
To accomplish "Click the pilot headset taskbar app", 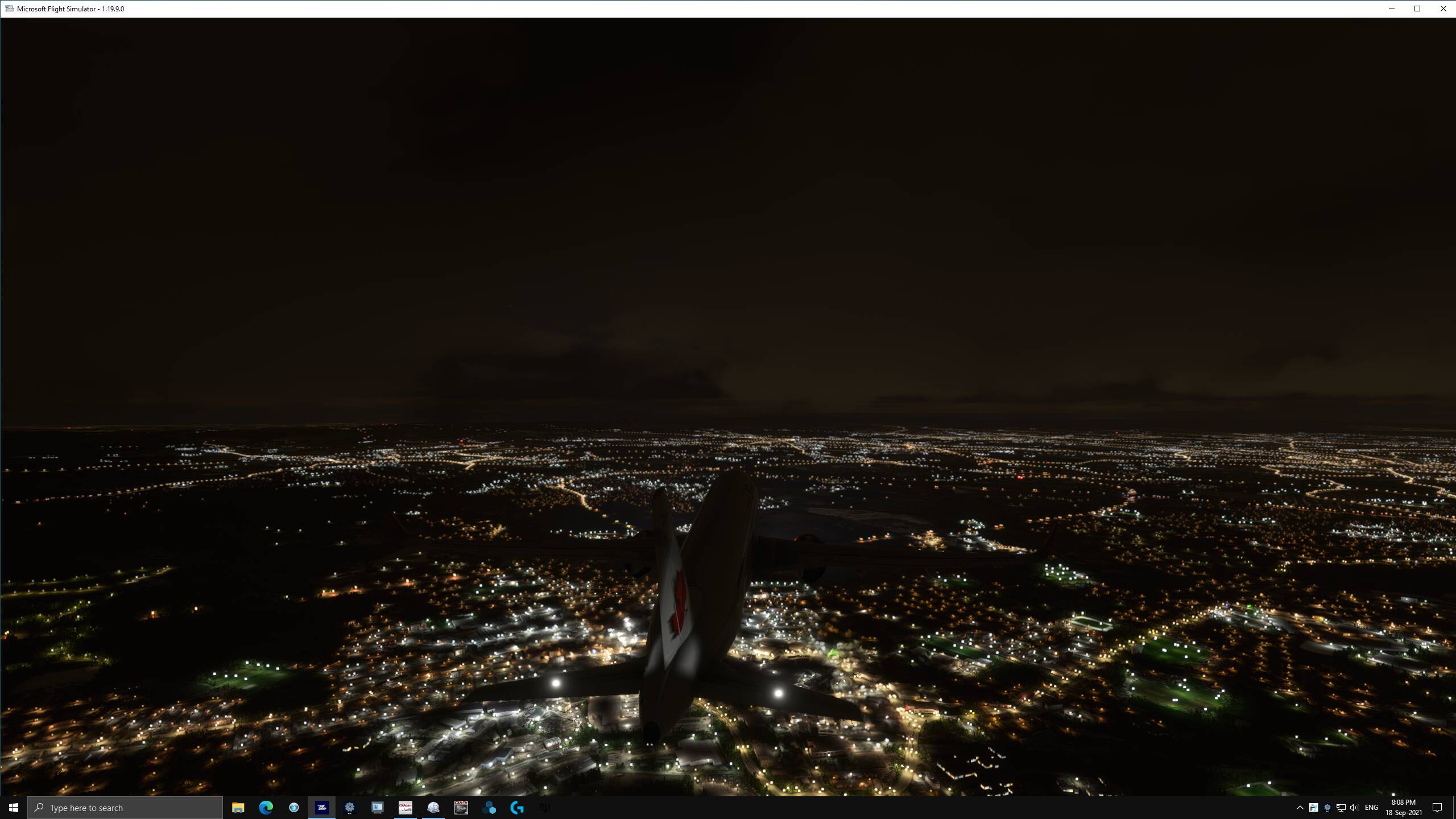I will tap(433, 808).
